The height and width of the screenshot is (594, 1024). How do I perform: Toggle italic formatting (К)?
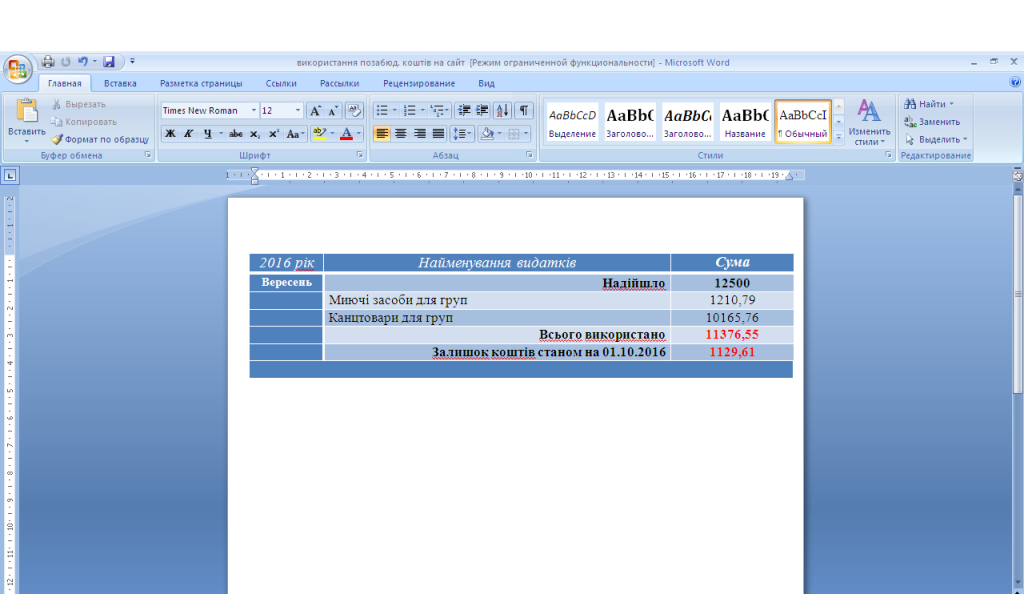[188, 133]
